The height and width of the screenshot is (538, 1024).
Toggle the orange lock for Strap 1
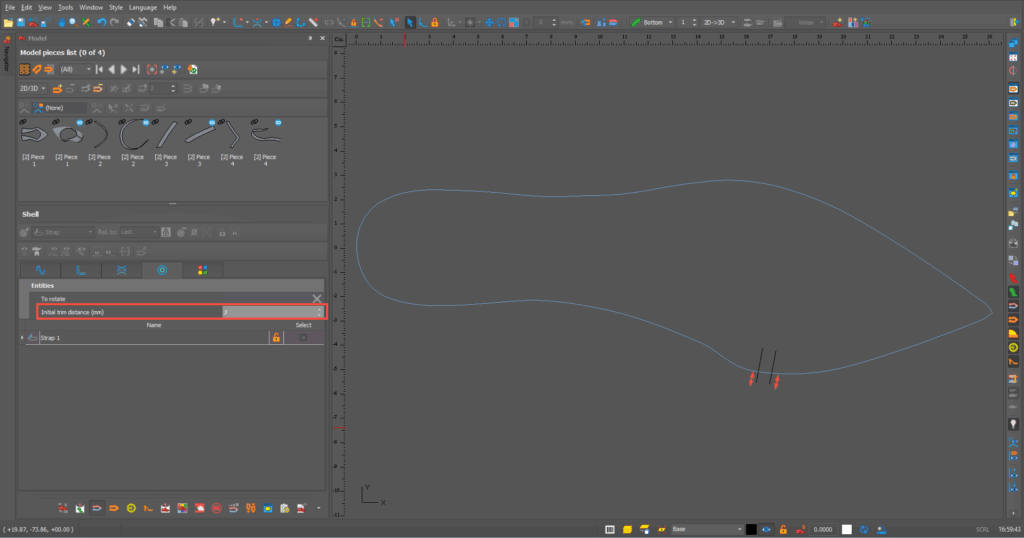tap(276, 338)
